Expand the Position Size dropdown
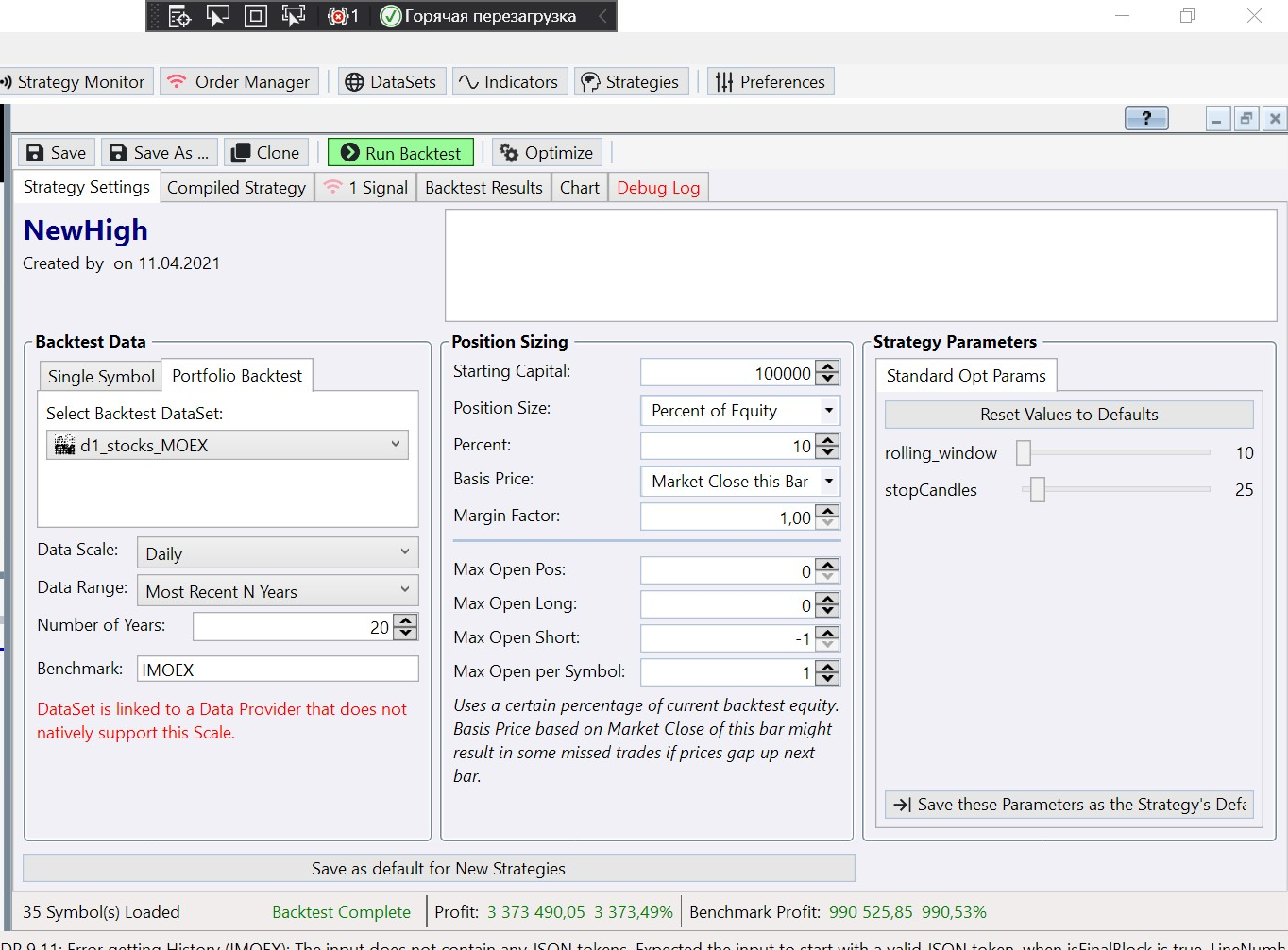The height and width of the screenshot is (950, 1288). tap(828, 411)
